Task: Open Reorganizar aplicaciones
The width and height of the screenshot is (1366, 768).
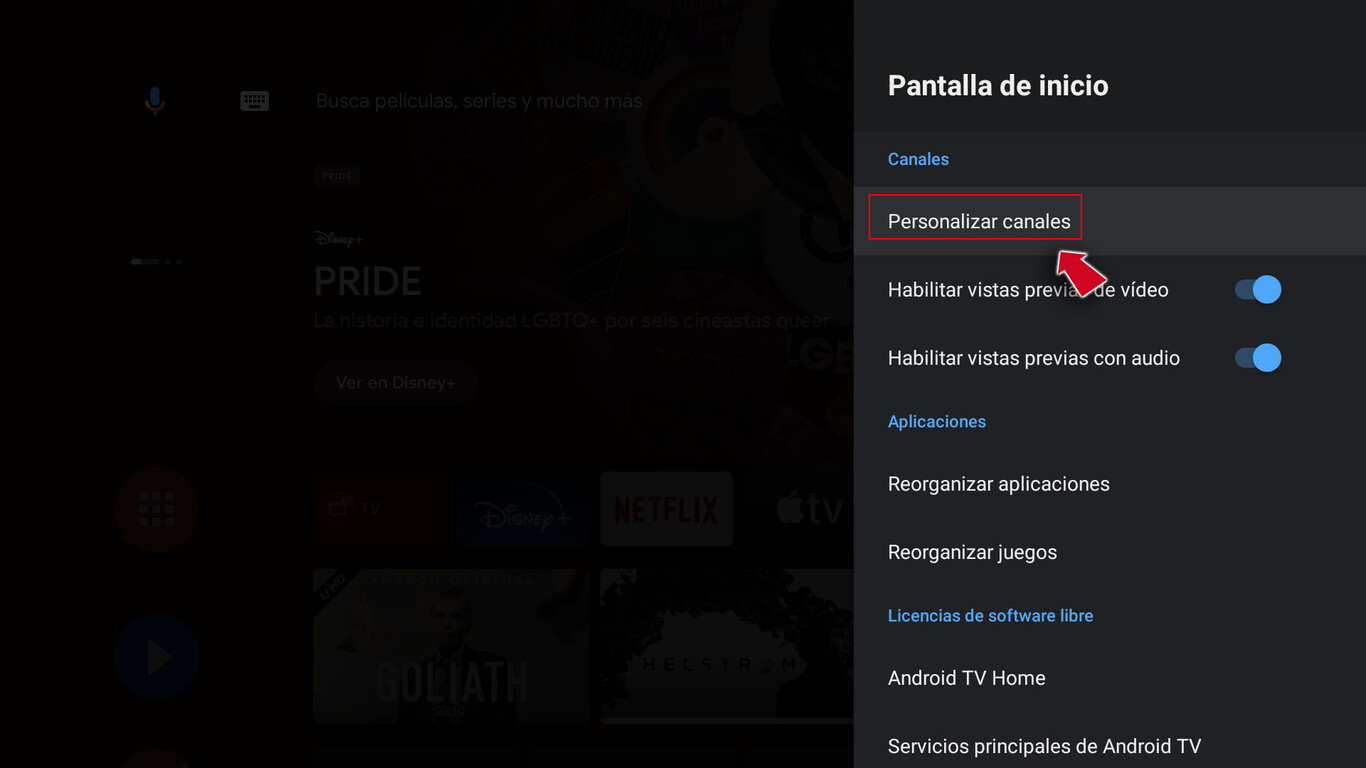Action: [x=1110, y=484]
